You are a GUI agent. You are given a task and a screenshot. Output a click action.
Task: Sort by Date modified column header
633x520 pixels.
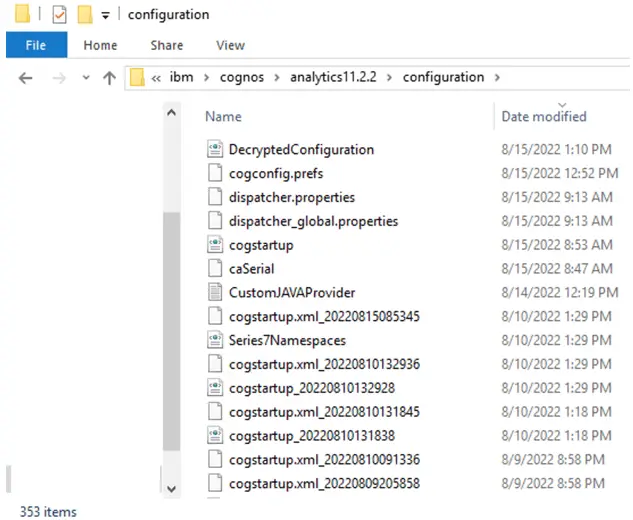(x=544, y=116)
